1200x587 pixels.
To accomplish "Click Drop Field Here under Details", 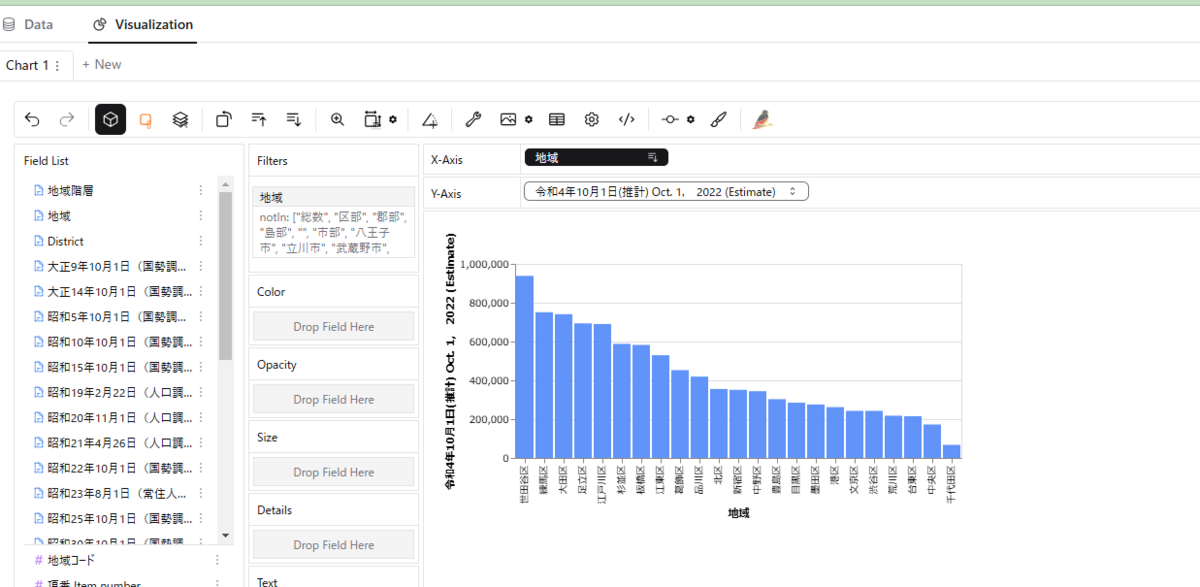I will pos(334,545).
